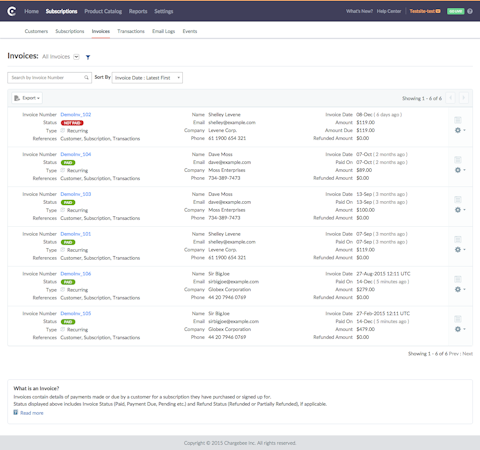The width and height of the screenshot is (480, 450).
Task: Open the Testsite-test account dropdown
Action: point(425,11)
